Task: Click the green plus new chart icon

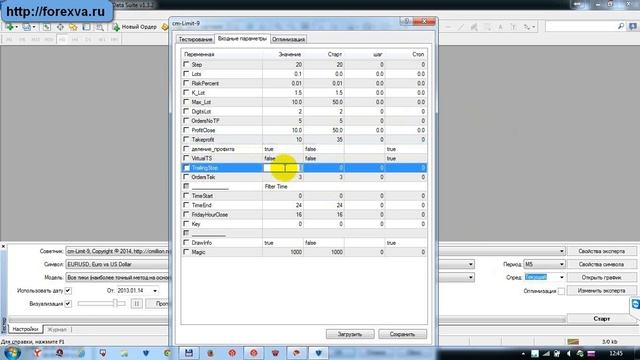Action: click(10, 27)
